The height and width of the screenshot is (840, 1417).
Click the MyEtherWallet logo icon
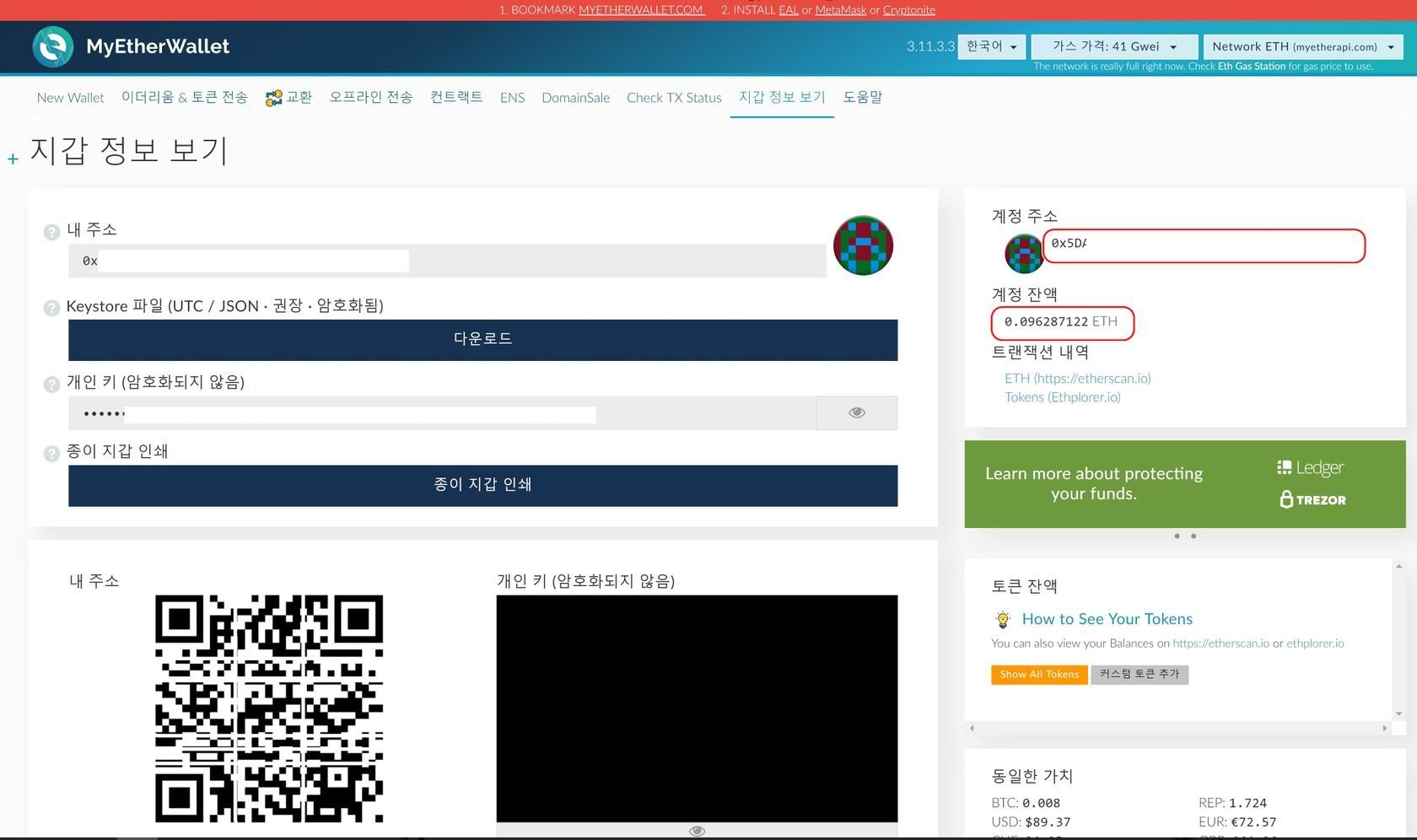(53, 46)
